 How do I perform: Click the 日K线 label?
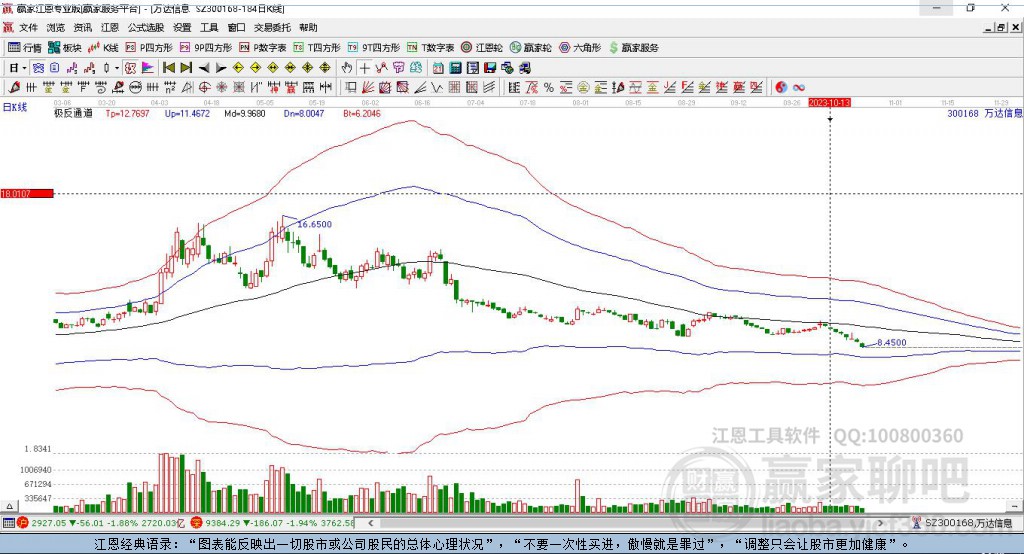[x=15, y=108]
